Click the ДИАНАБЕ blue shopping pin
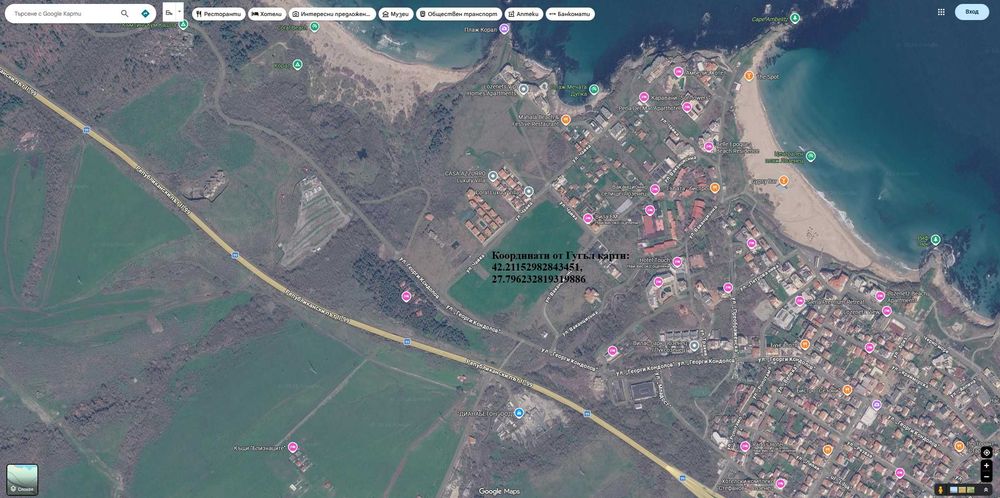This screenshot has width=1000, height=498. pyautogui.click(x=519, y=413)
